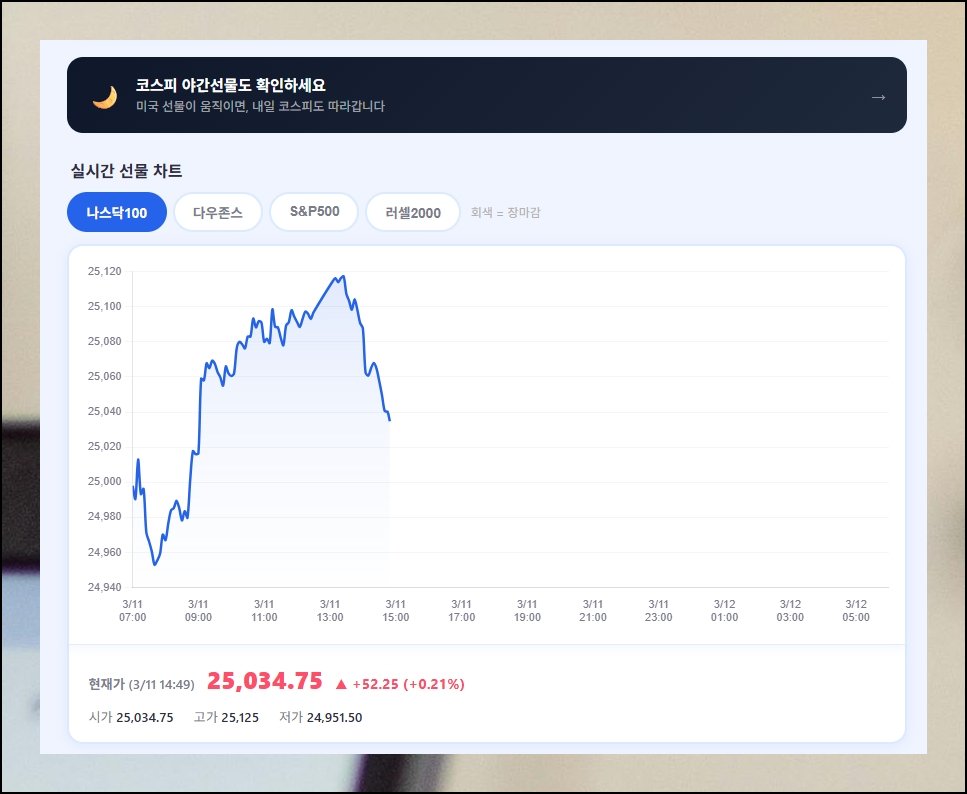Click the 3/11 13:00 time label

coord(330,611)
